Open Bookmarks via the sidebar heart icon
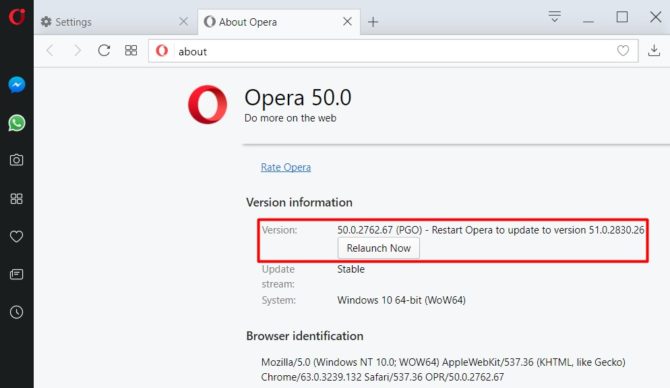Screen dimensions: 670x388 [17, 236]
